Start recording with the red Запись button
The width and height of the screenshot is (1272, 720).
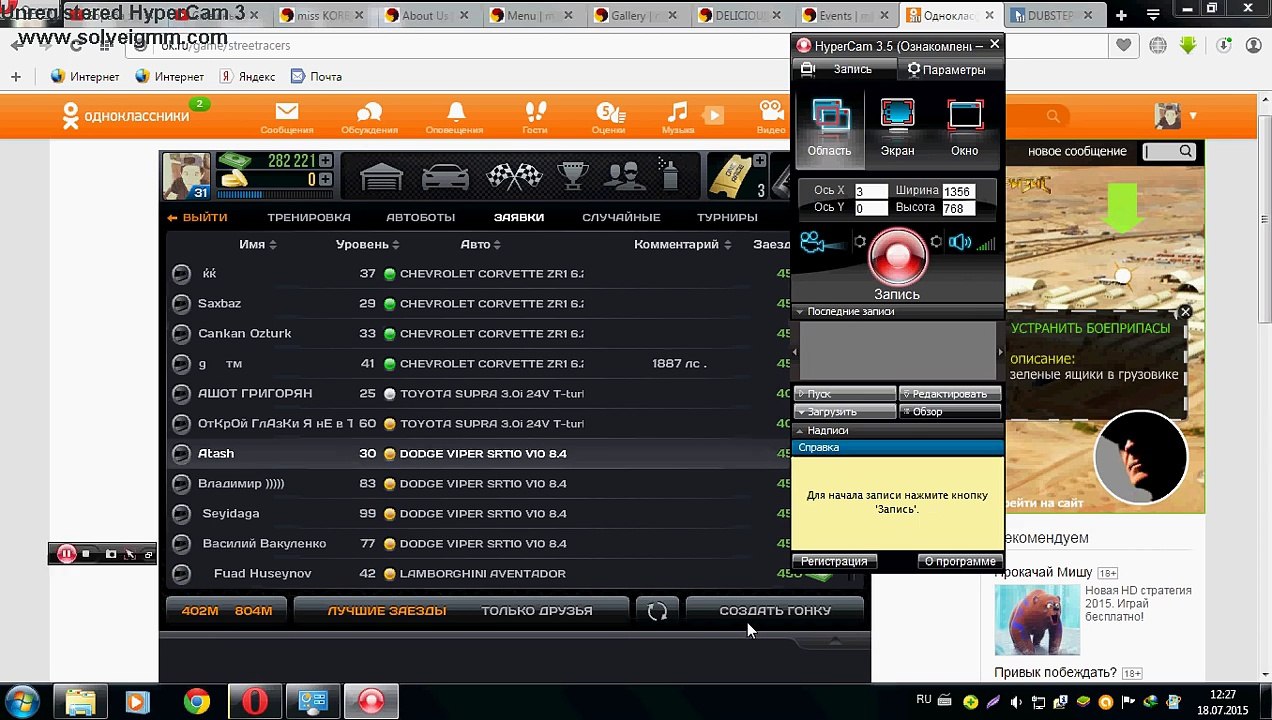tap(897, 257)
